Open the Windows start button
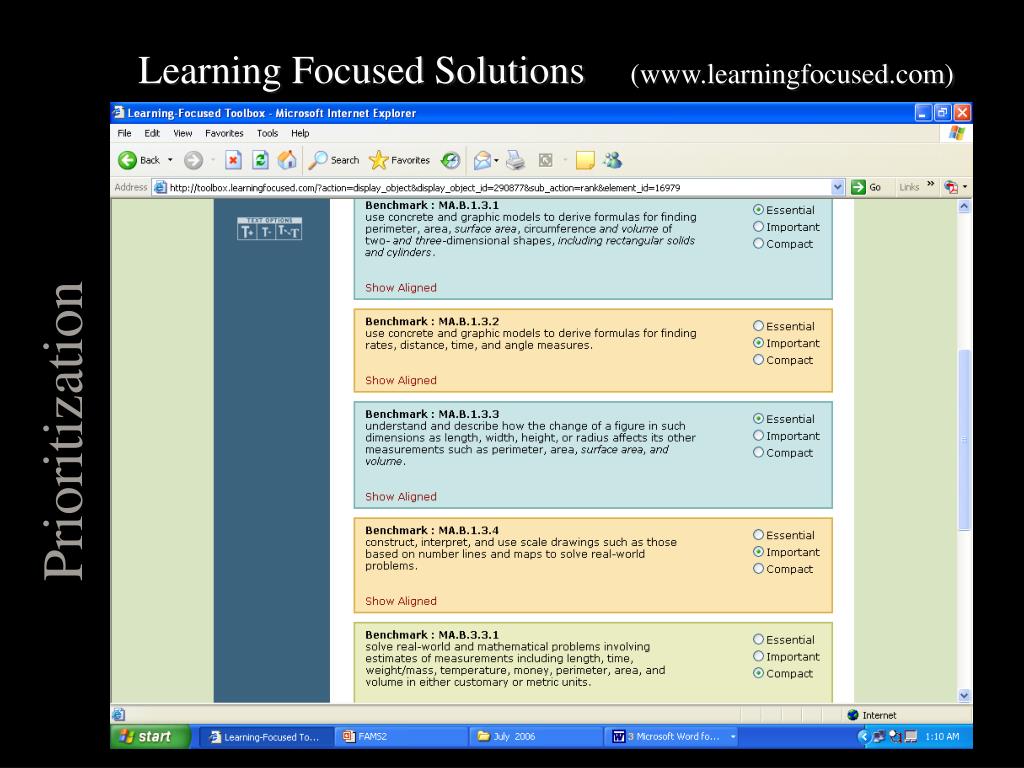 151,737
